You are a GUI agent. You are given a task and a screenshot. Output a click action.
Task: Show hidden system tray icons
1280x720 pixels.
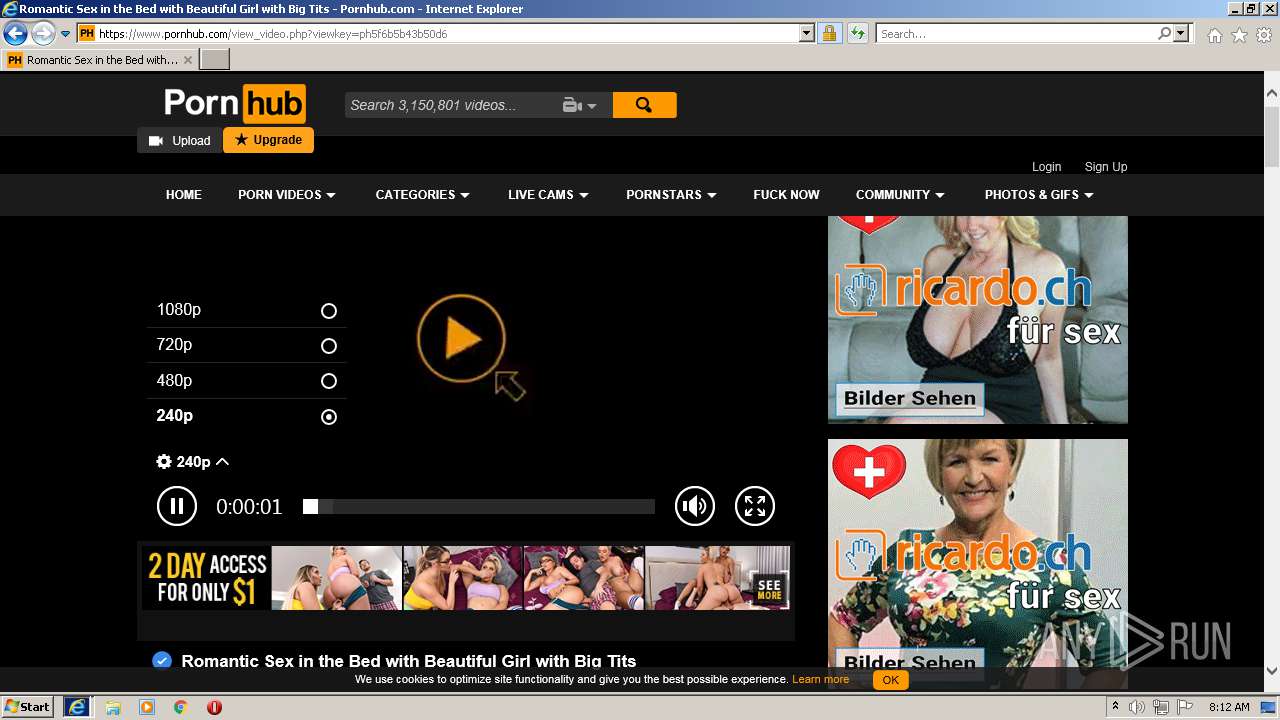[1116, 707]
